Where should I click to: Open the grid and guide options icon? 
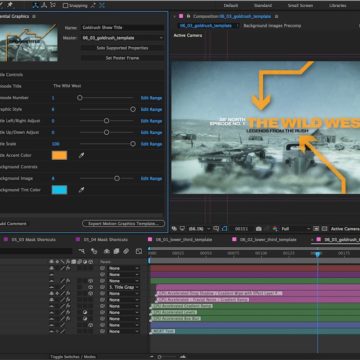216,229
